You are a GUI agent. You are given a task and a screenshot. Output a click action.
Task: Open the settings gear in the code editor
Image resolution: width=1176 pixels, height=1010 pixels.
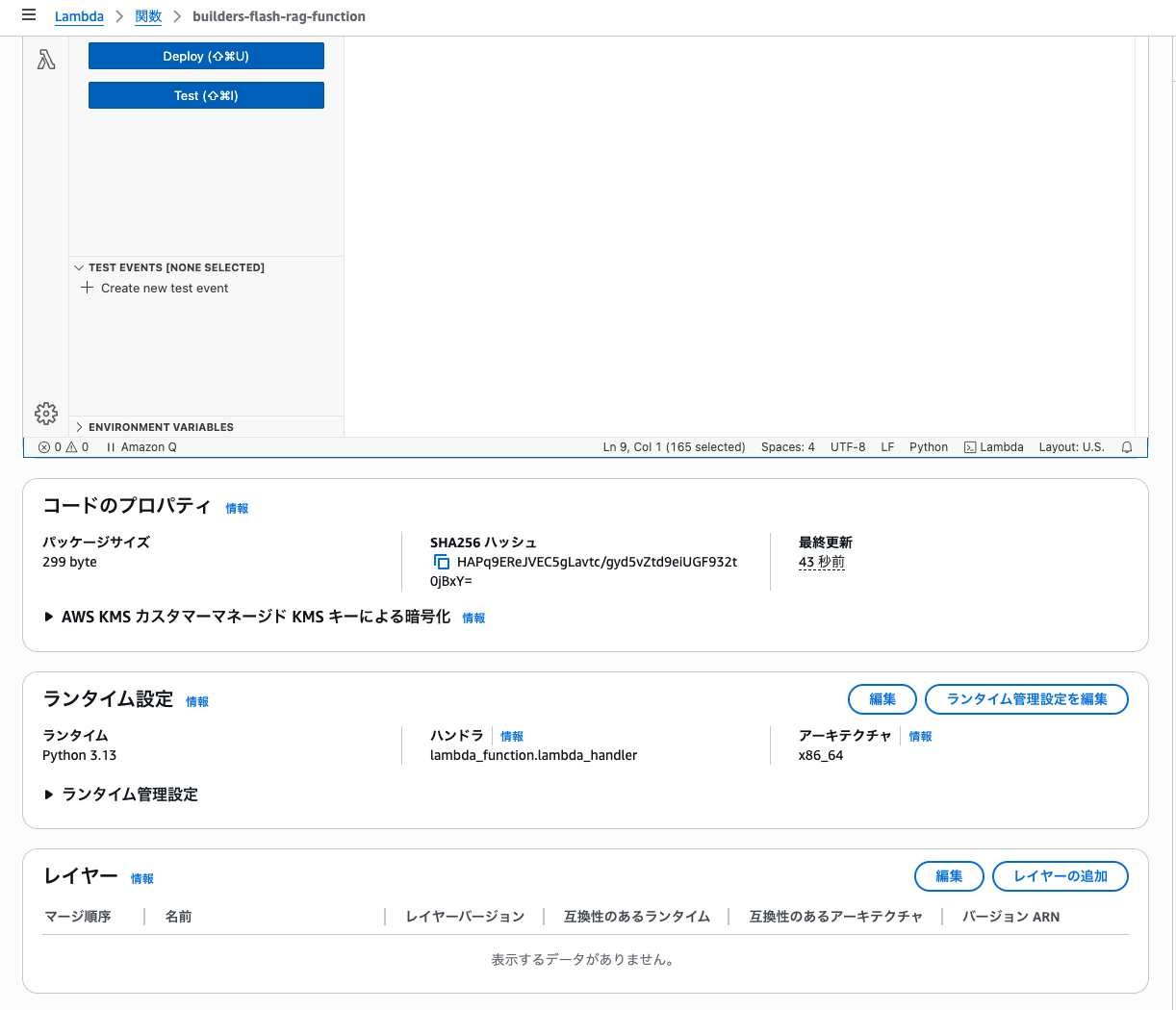pyautogui.click(x=45, y=413)
